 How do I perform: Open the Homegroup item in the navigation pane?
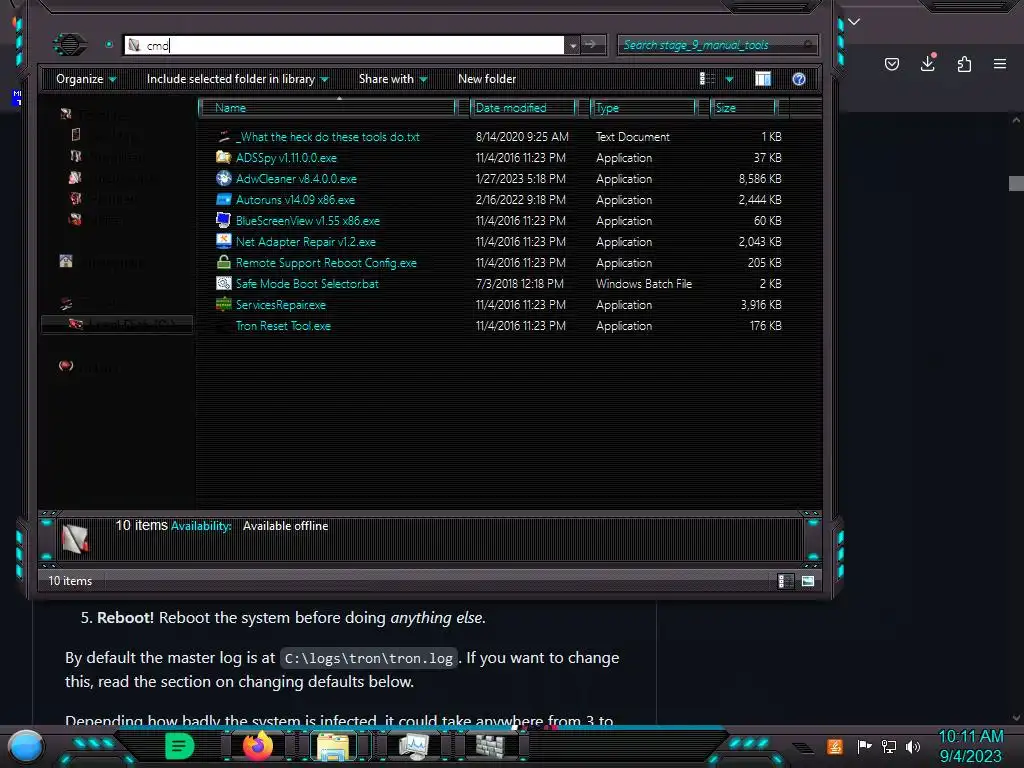click(x=104, y=263)
